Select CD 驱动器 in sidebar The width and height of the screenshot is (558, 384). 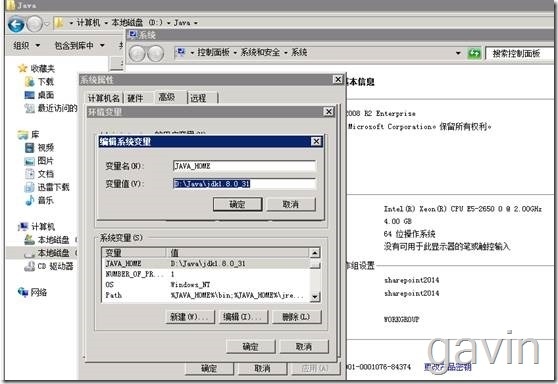pos(49,266)
